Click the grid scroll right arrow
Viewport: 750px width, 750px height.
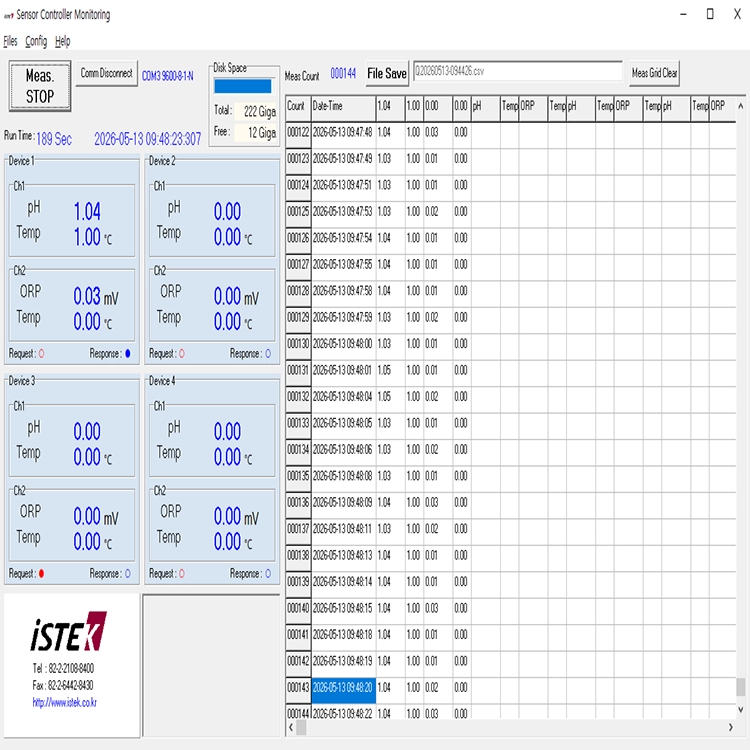pos(730,728)
